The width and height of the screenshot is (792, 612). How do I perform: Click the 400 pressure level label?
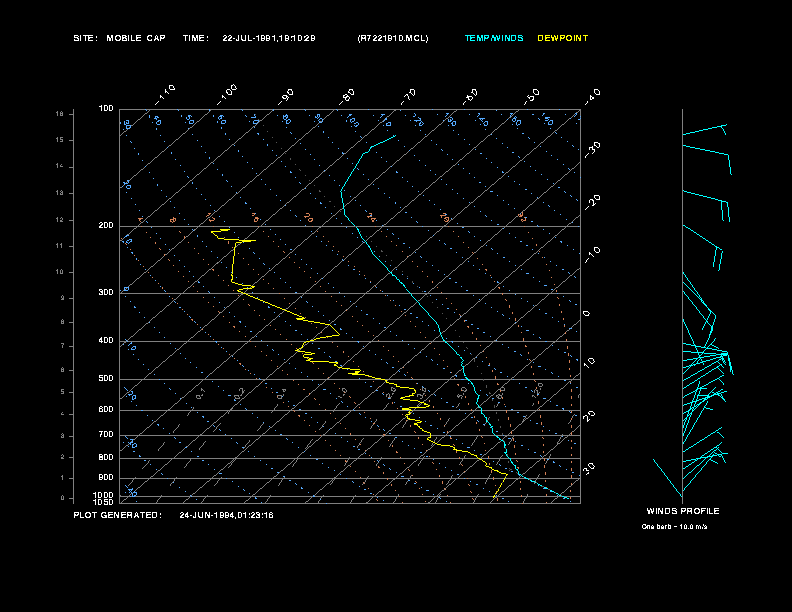[x=106, y=341]
